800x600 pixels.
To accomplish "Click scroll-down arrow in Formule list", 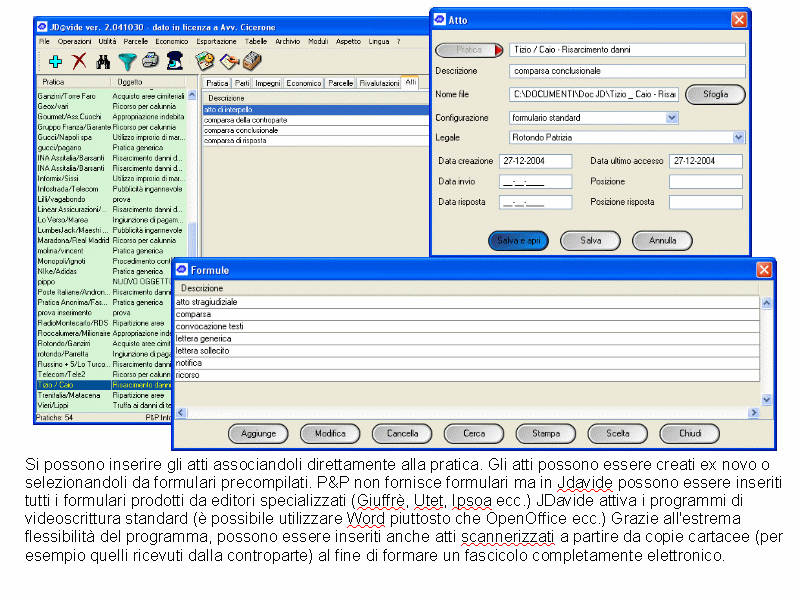I will pos(766,399).
